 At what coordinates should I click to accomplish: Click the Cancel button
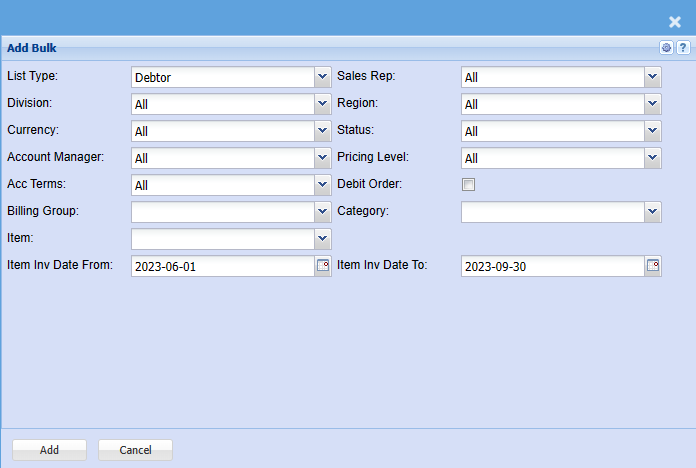point(135,450)
